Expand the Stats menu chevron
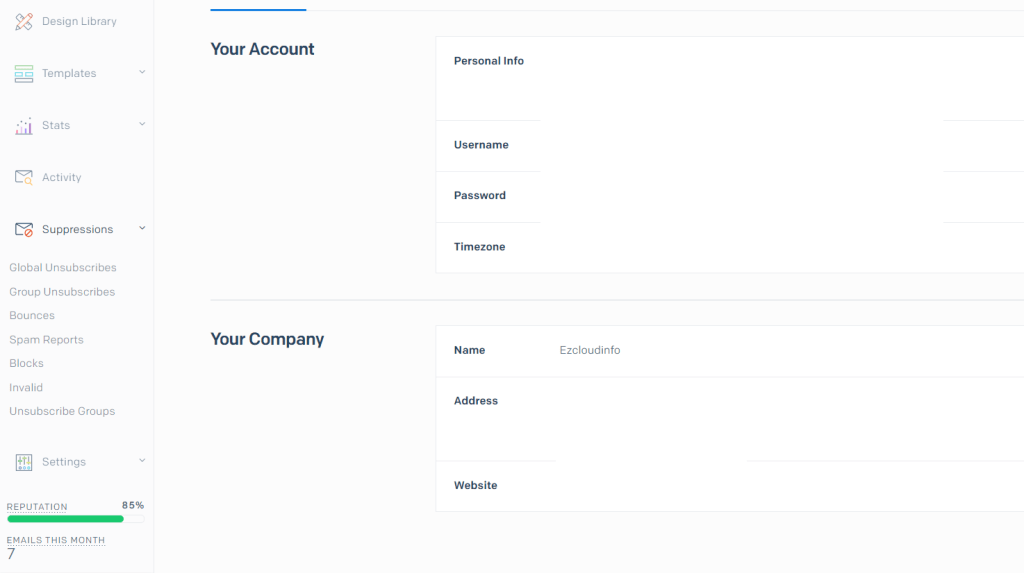This screenshot has width=1024, height=573. 142,124
